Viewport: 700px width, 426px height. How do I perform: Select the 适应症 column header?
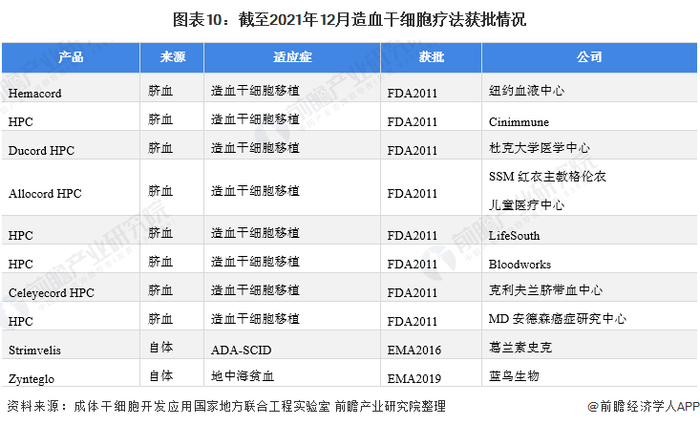click(292, 57)
